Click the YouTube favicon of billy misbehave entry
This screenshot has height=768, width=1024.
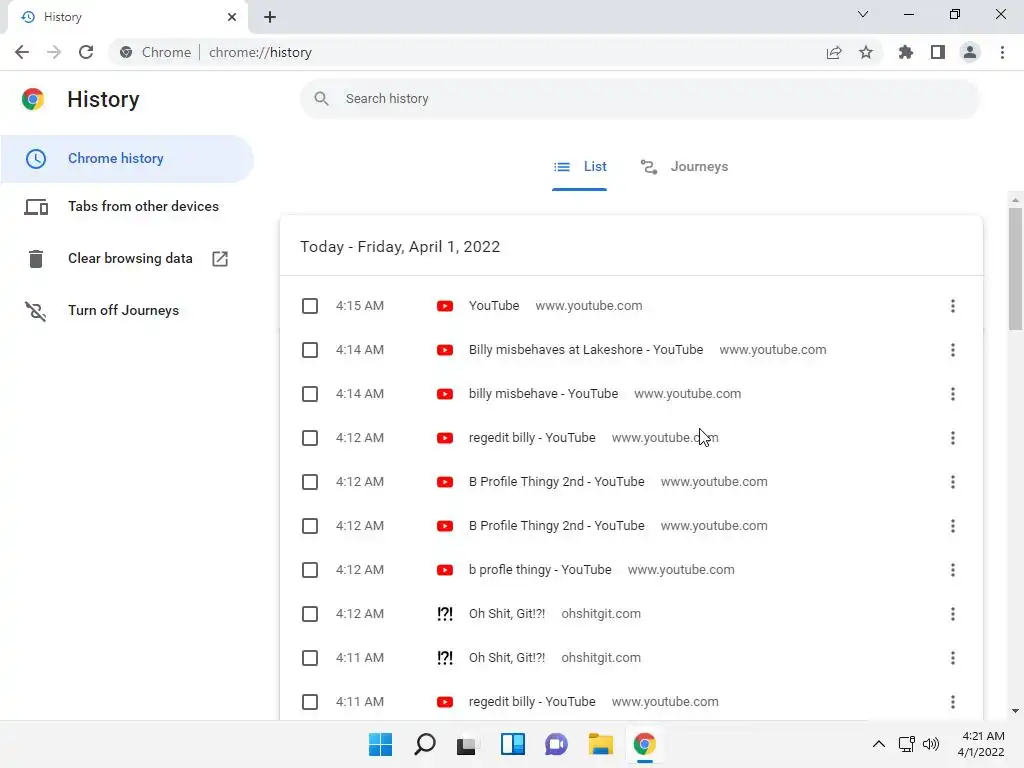tap(445, 394)
